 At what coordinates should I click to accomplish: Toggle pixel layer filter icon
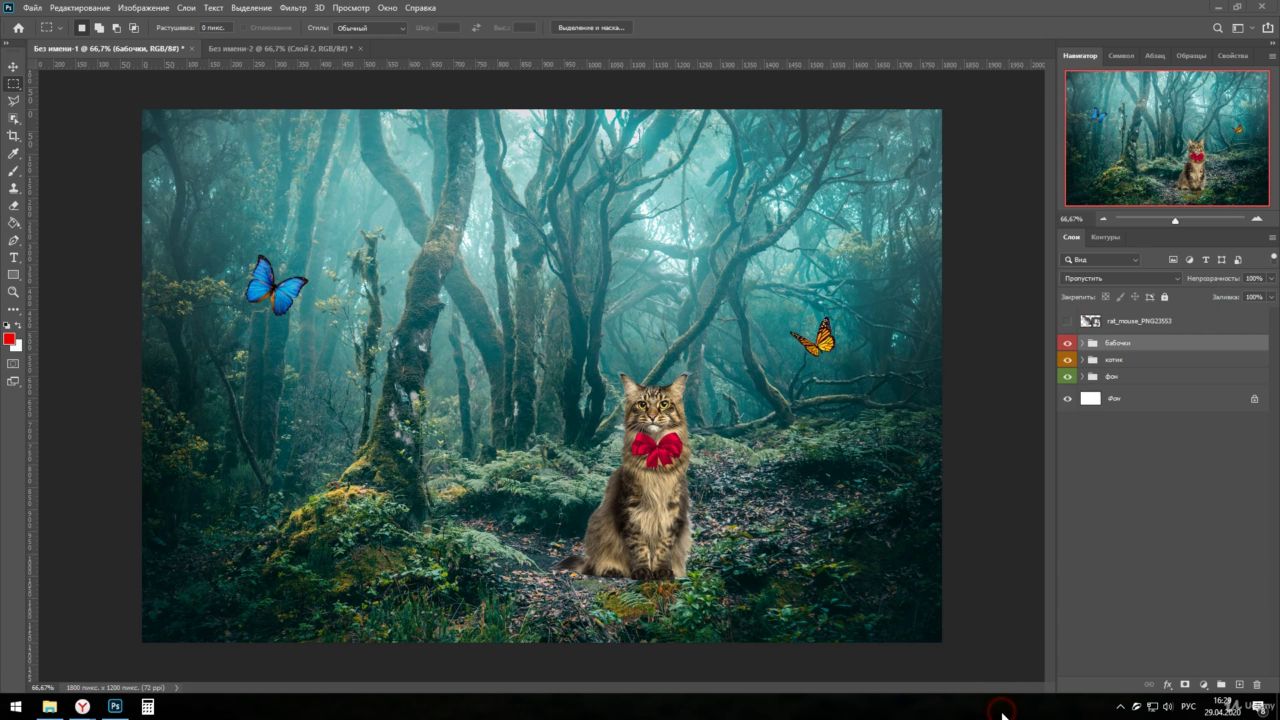tap(1173, 260)
